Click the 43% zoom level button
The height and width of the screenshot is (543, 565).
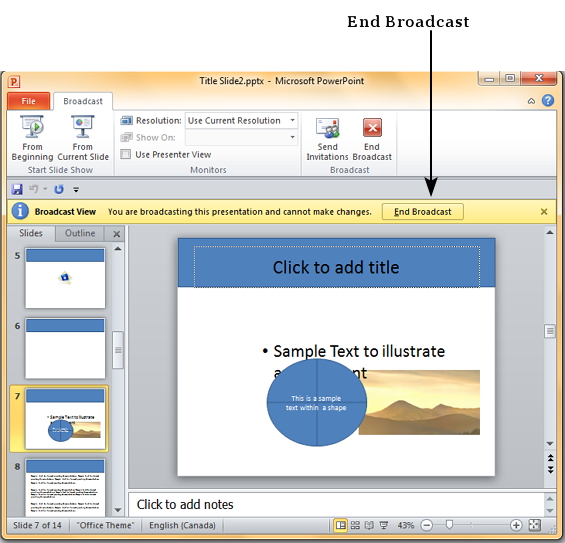pyautogui.click(x=406, y=525)
